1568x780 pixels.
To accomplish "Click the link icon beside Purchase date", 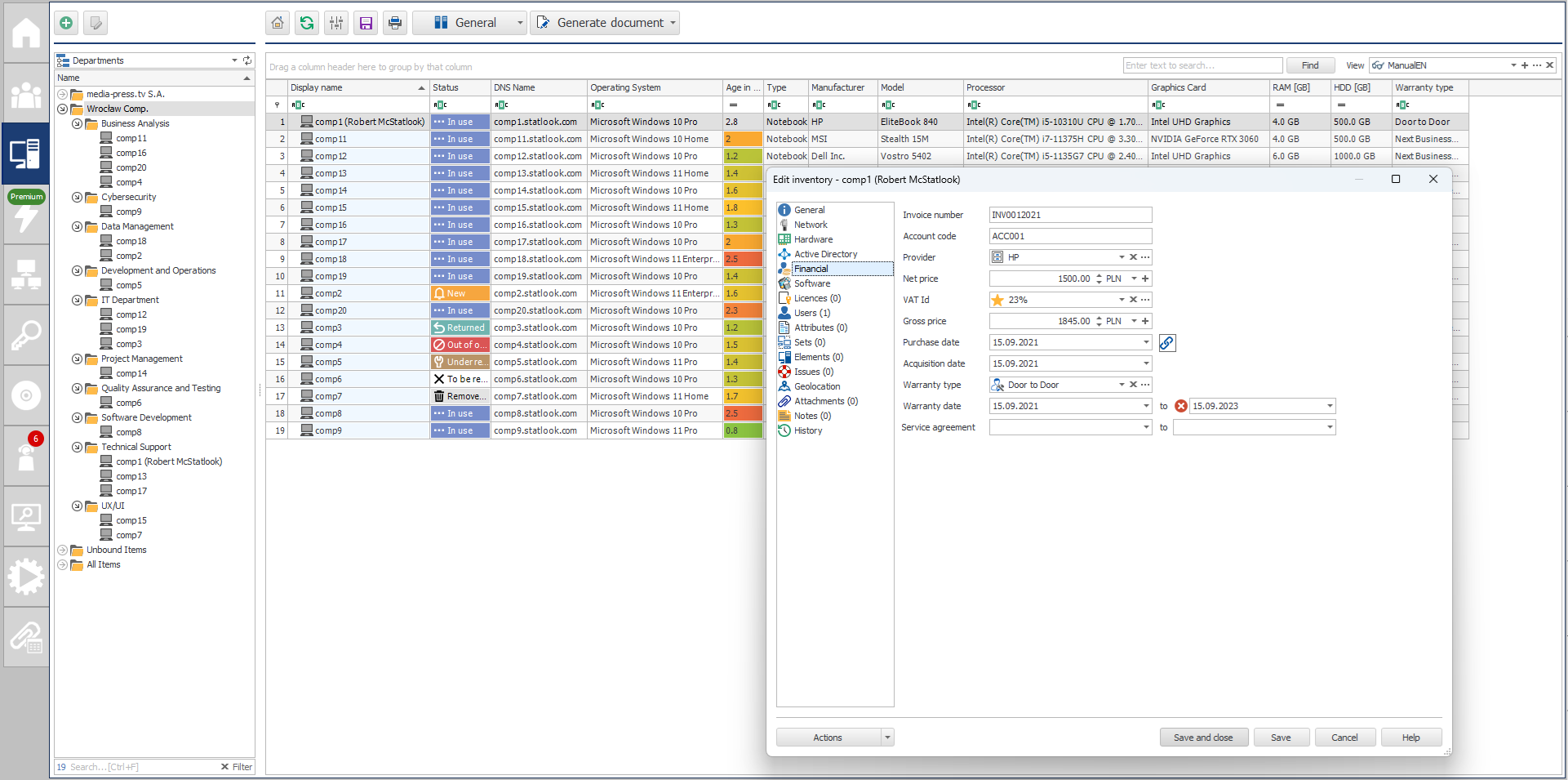I will (1167, 343).
